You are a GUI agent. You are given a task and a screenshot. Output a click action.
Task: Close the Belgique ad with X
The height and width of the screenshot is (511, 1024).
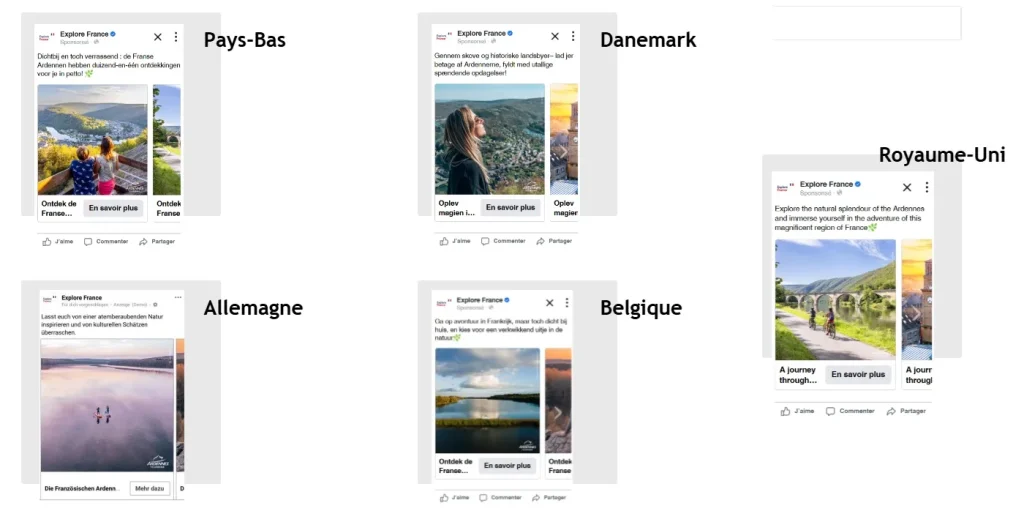[x=549, y=303]
